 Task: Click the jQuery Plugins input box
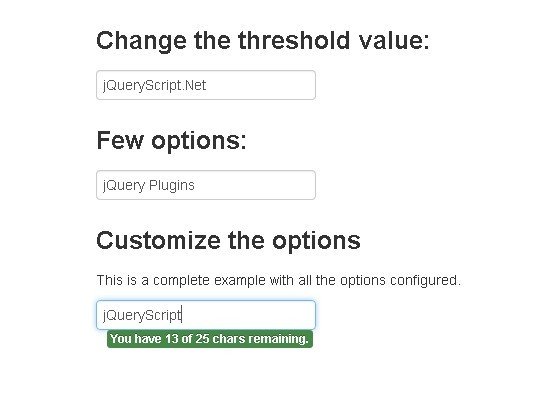pyautogui.click(x=206, y=185)
